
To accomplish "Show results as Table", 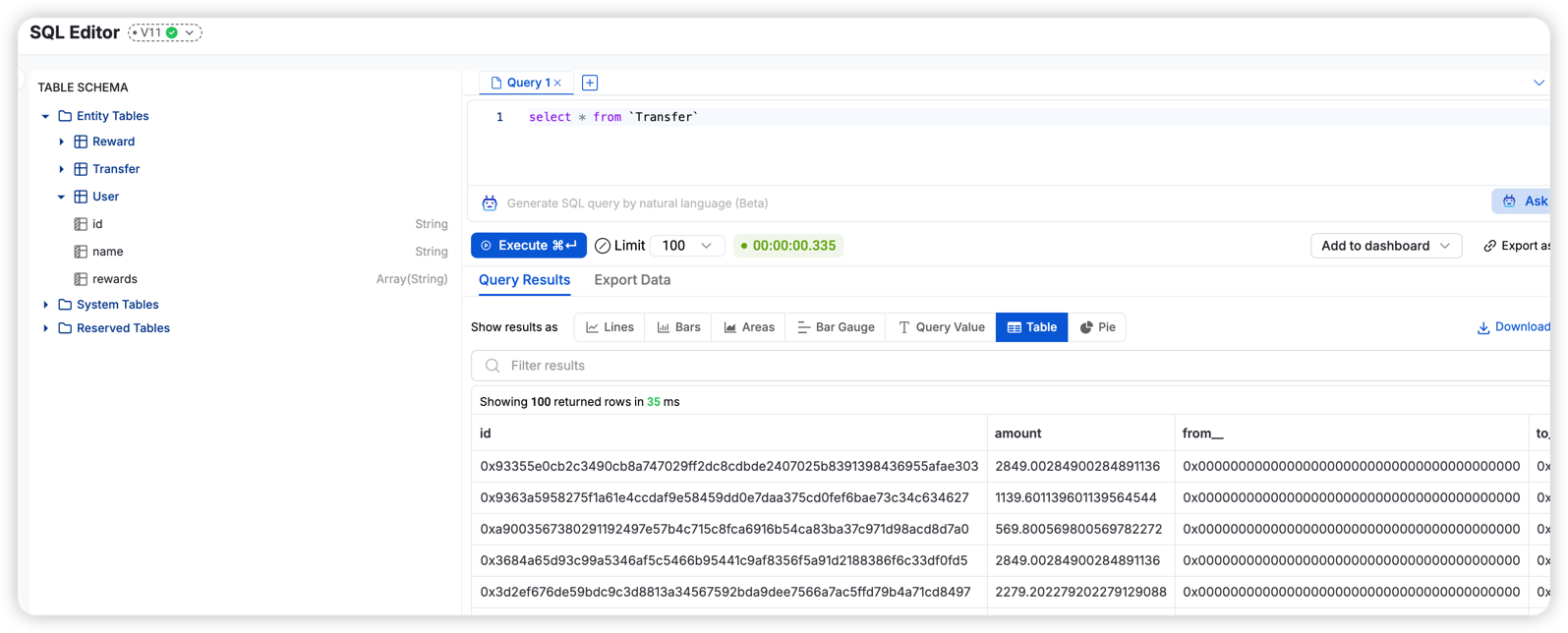I will (1031, 327).
